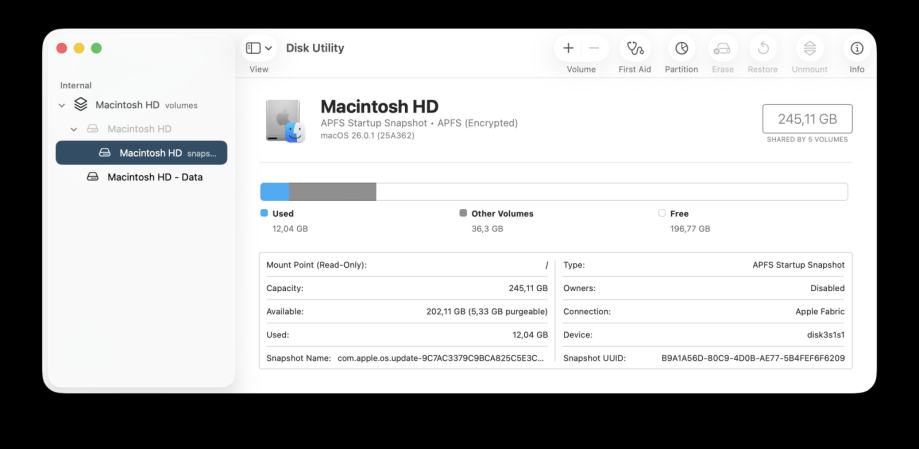Click the Erase drive icon
The width and height of the screenshot is (919, 449).
tap(722, 49)
